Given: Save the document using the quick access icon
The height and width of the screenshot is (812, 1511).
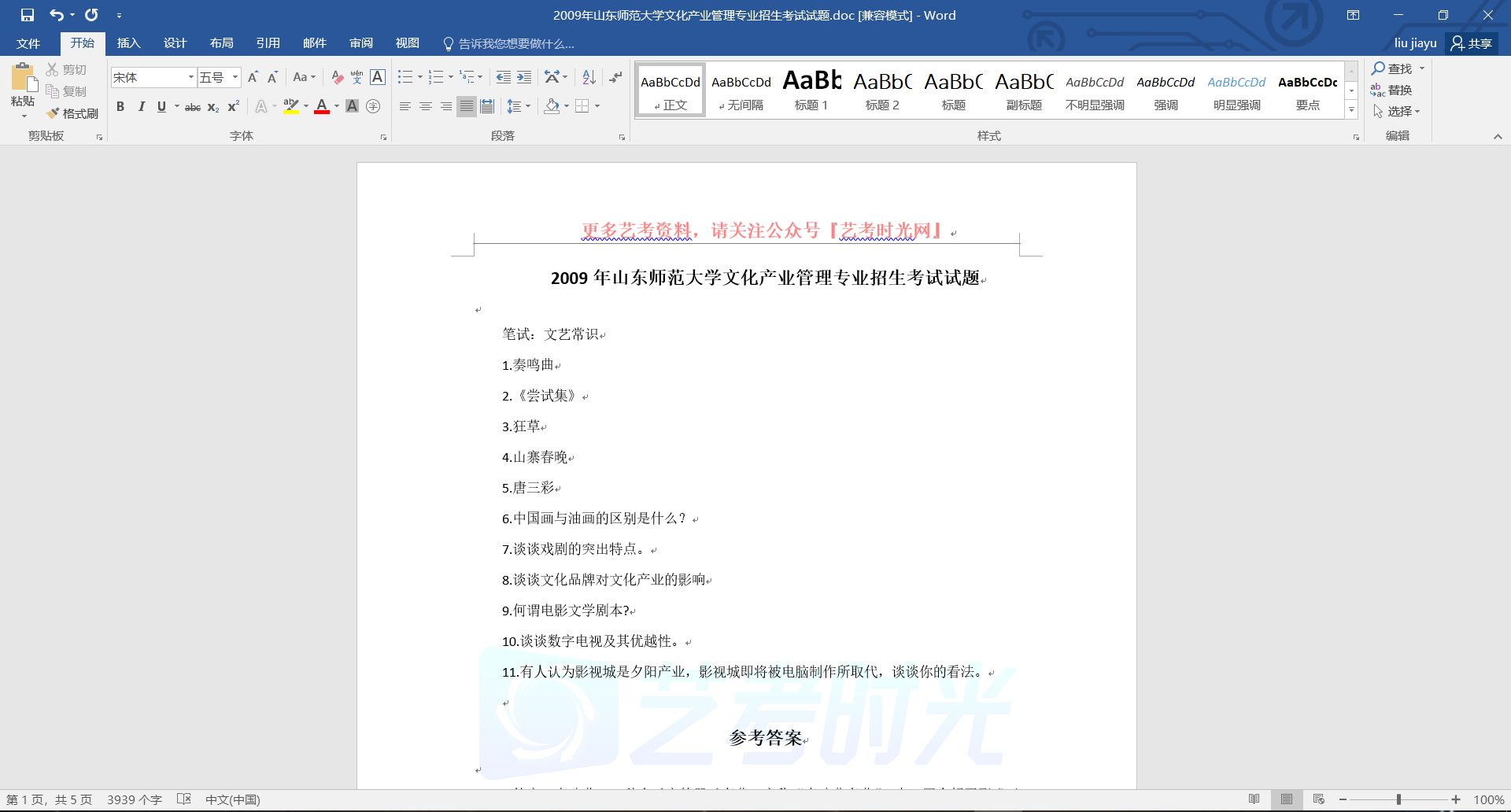Looking at the screenshot, I should tap(28, 15).
